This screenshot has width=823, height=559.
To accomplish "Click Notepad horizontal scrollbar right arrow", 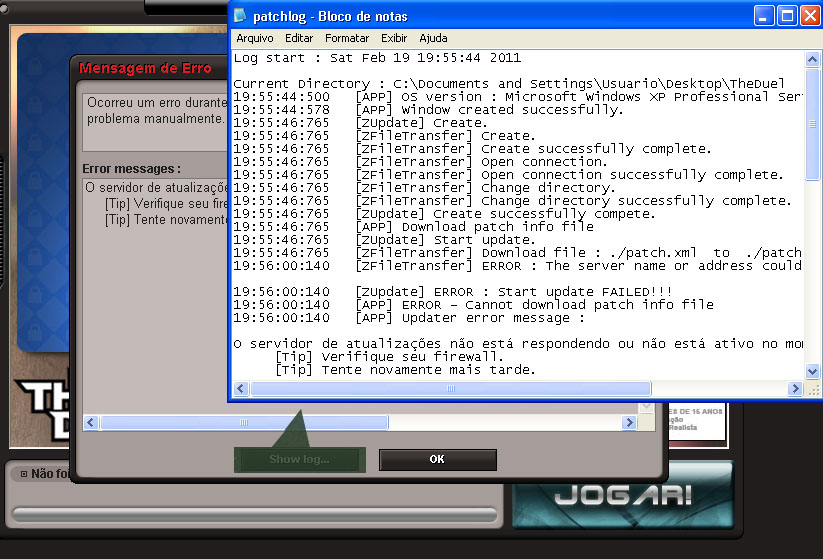I will coord(795,388).
